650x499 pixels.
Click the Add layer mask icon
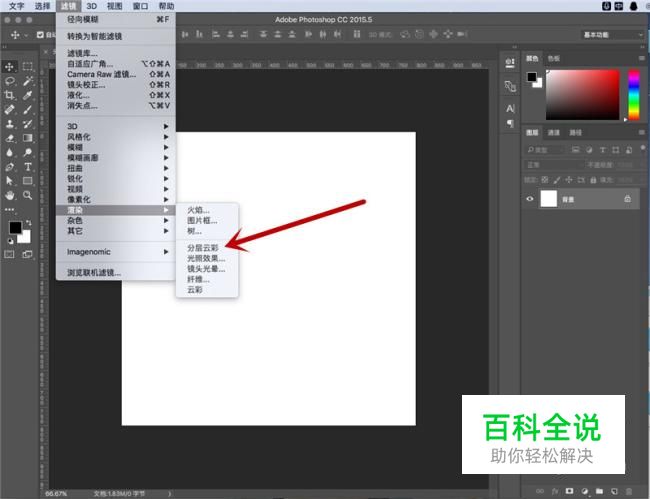pyautogui.click(x=570, y=491)
